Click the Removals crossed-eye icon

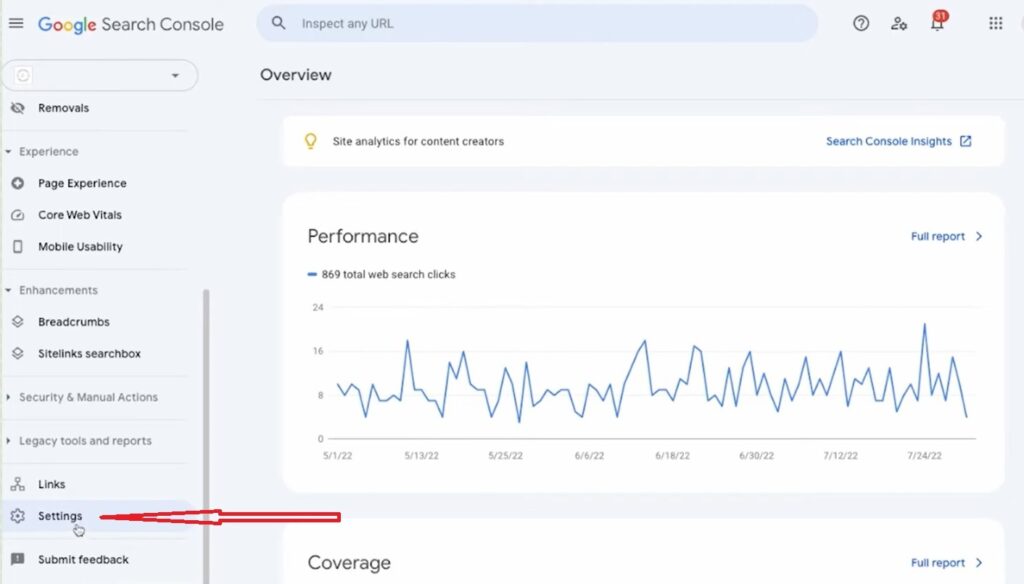point(18,108)
